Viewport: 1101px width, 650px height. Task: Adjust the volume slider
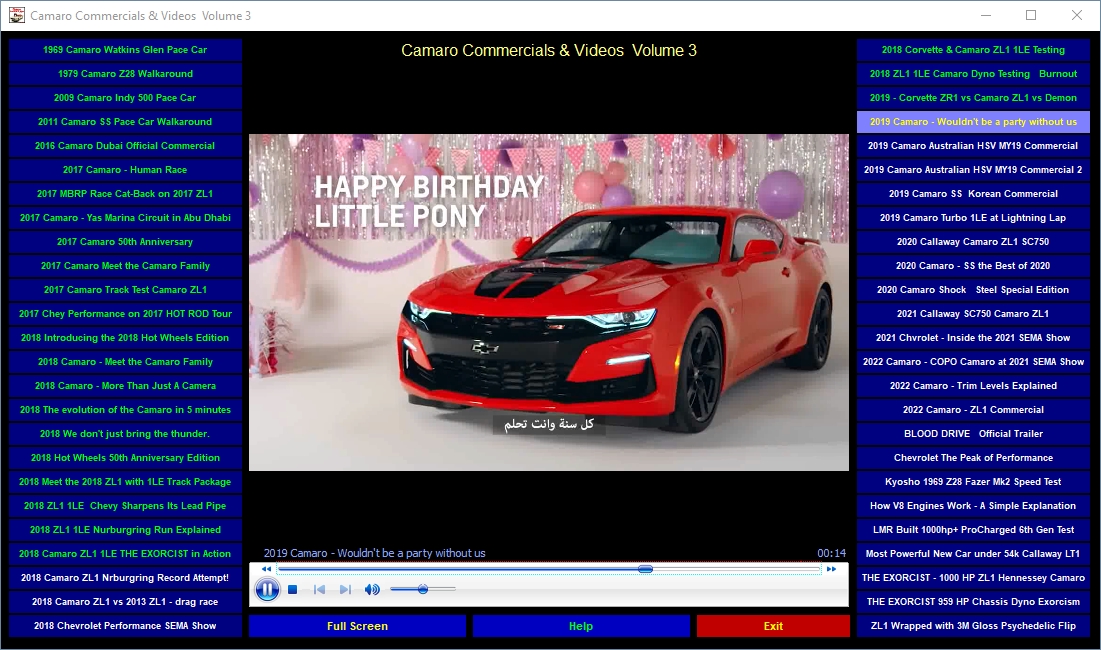423,590
